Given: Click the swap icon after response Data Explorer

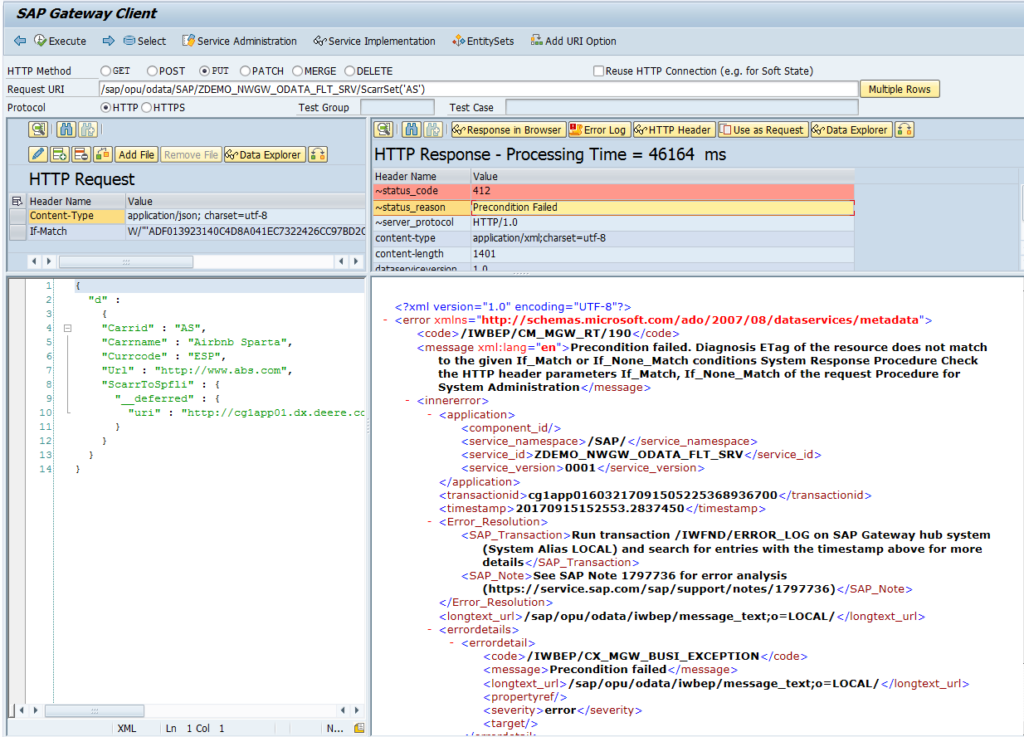Looking at the screenshot, I should tap(904, 129).
